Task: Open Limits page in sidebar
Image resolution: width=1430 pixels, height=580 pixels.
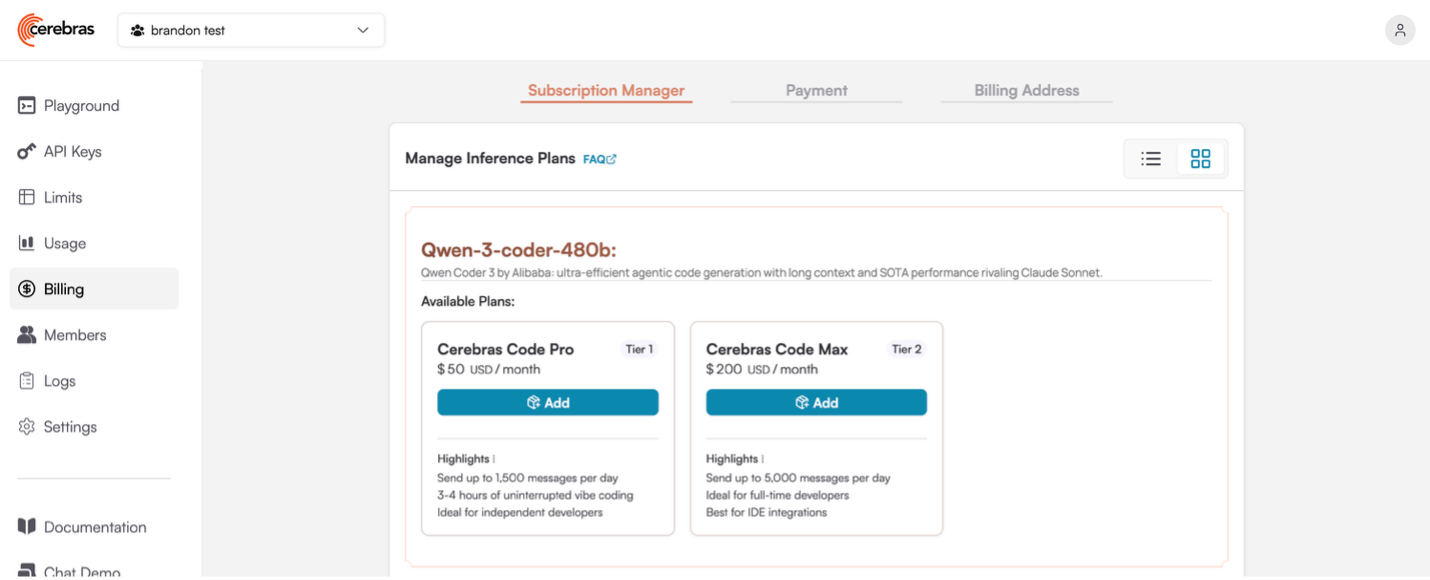Action: tap(94, 197)
